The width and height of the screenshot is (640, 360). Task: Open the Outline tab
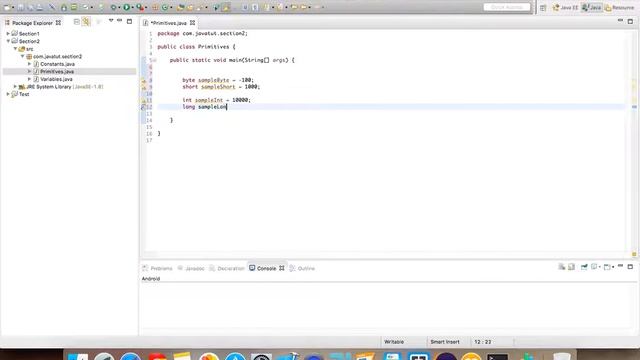pos(302,268)
